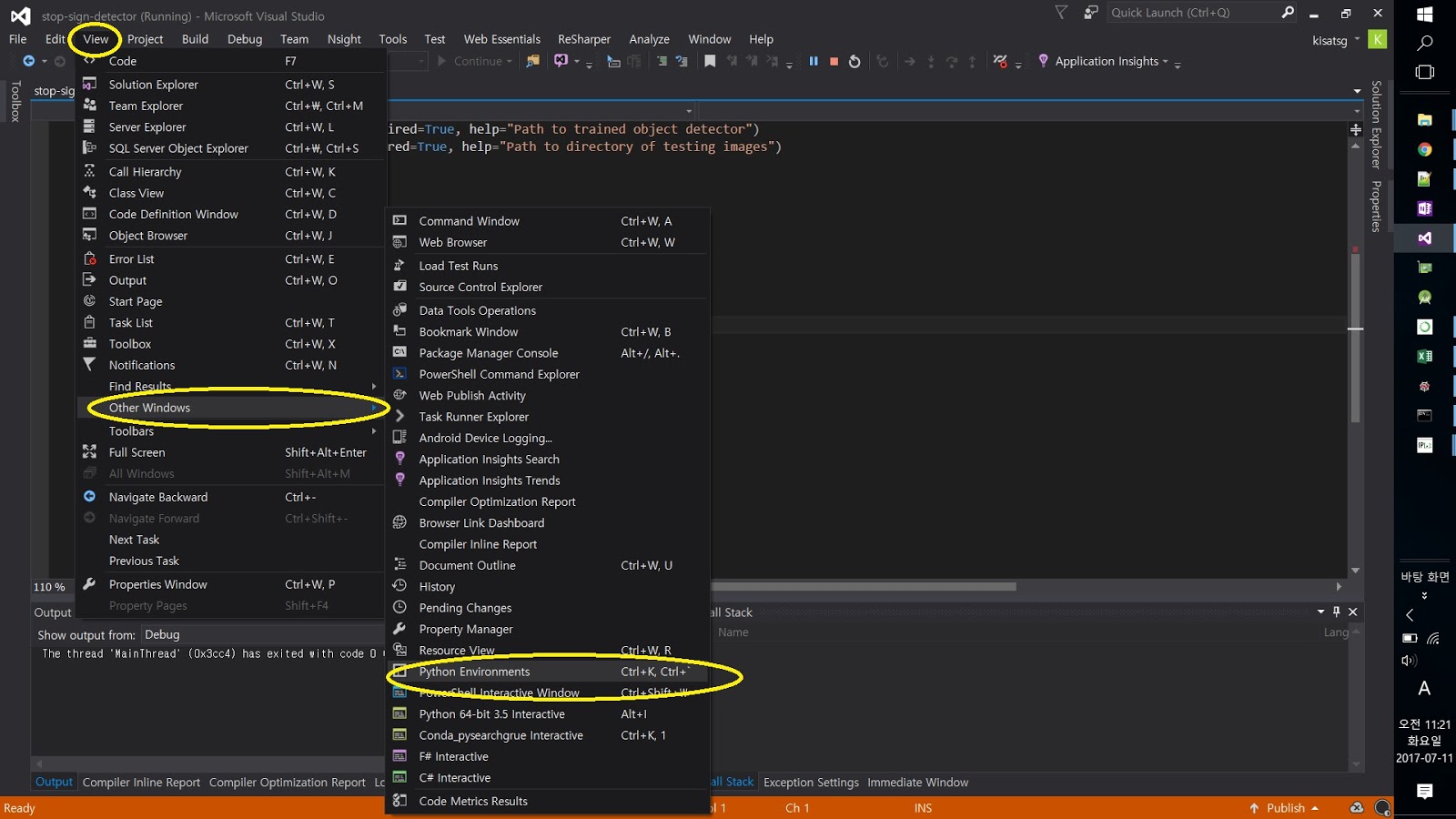Stop debugging using the red square icon
Screen dimensions: 1456x819
pyautogui.click(x=833, y=61)
